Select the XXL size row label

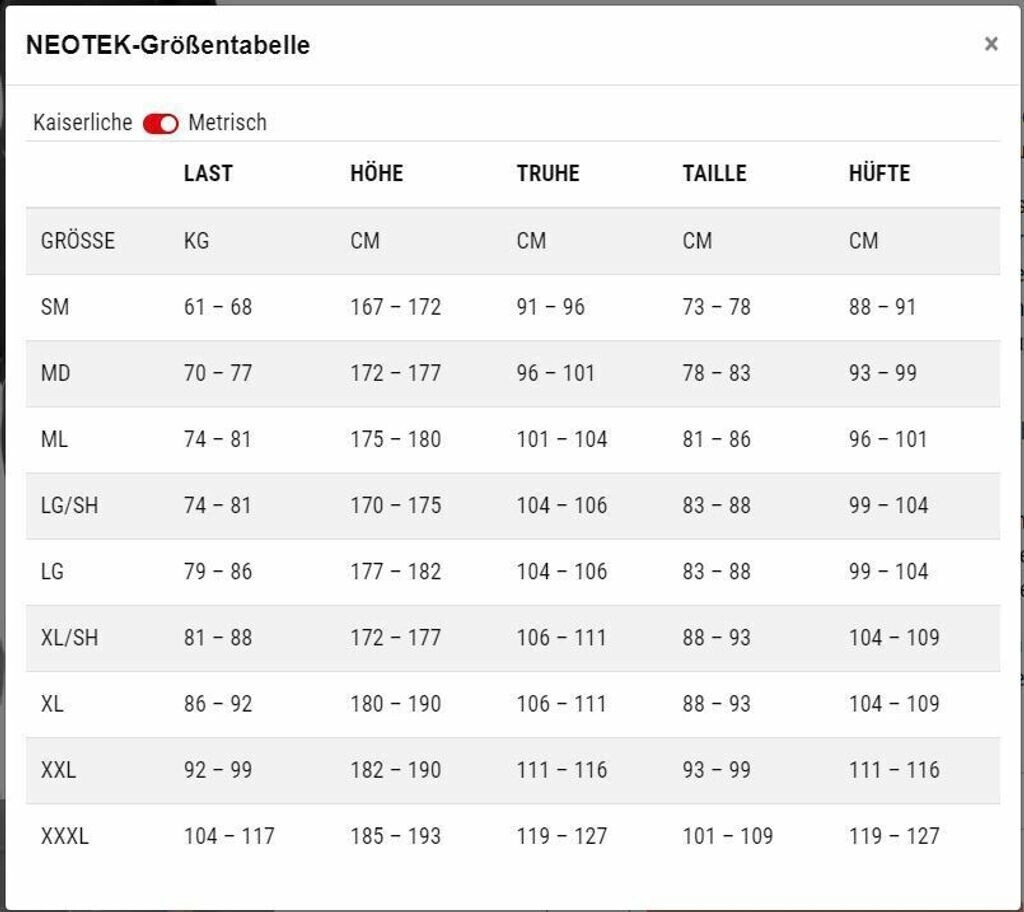58,770
